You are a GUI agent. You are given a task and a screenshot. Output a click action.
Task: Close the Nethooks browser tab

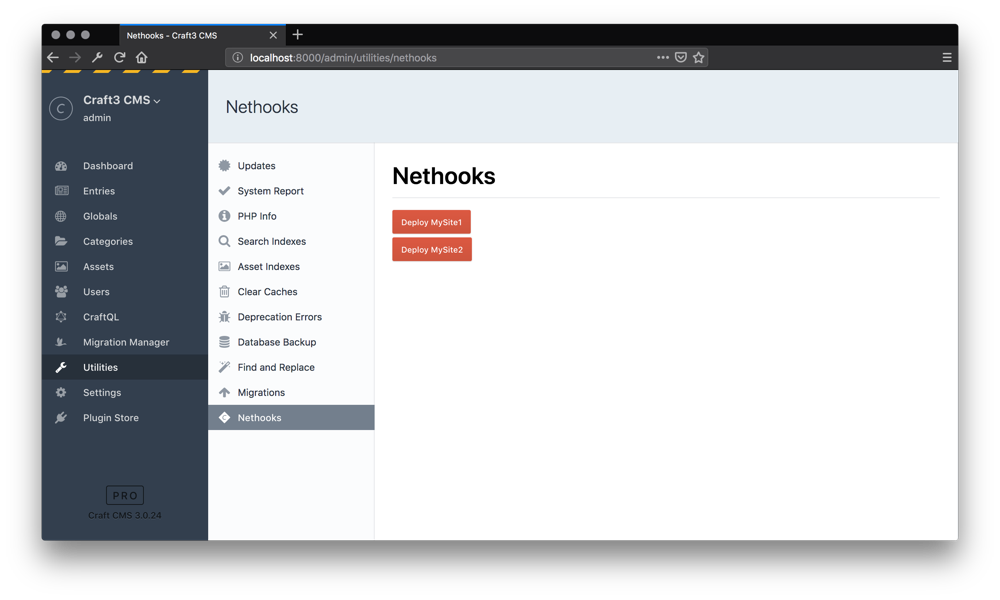pyautogui.click(x=273, y=35)
